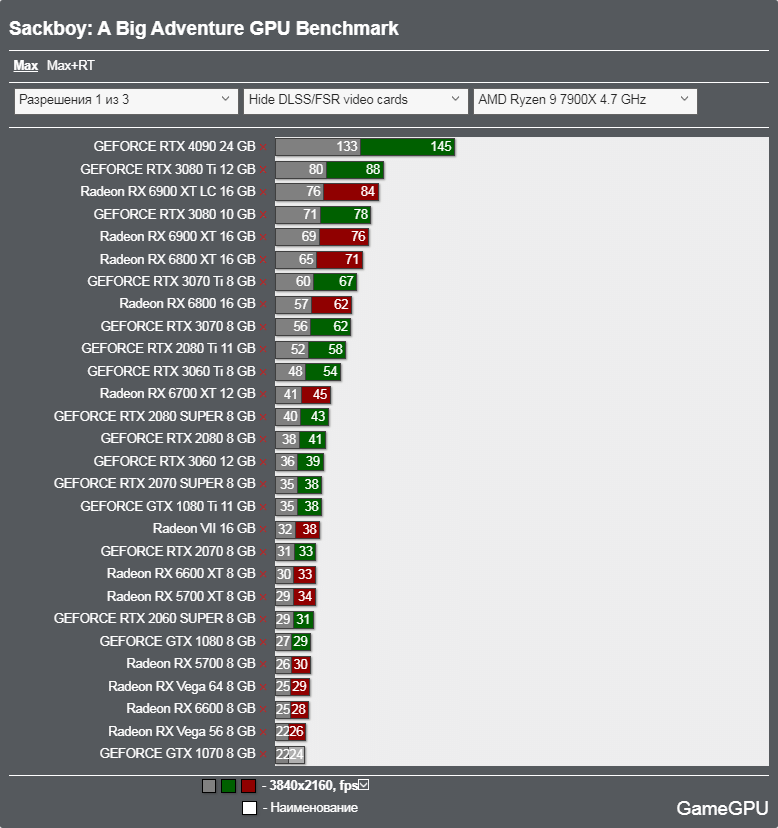Click the RTX 3080 10 GB green bar showing 78
Screen dimensions: 778x828
(x=346, y=214)
